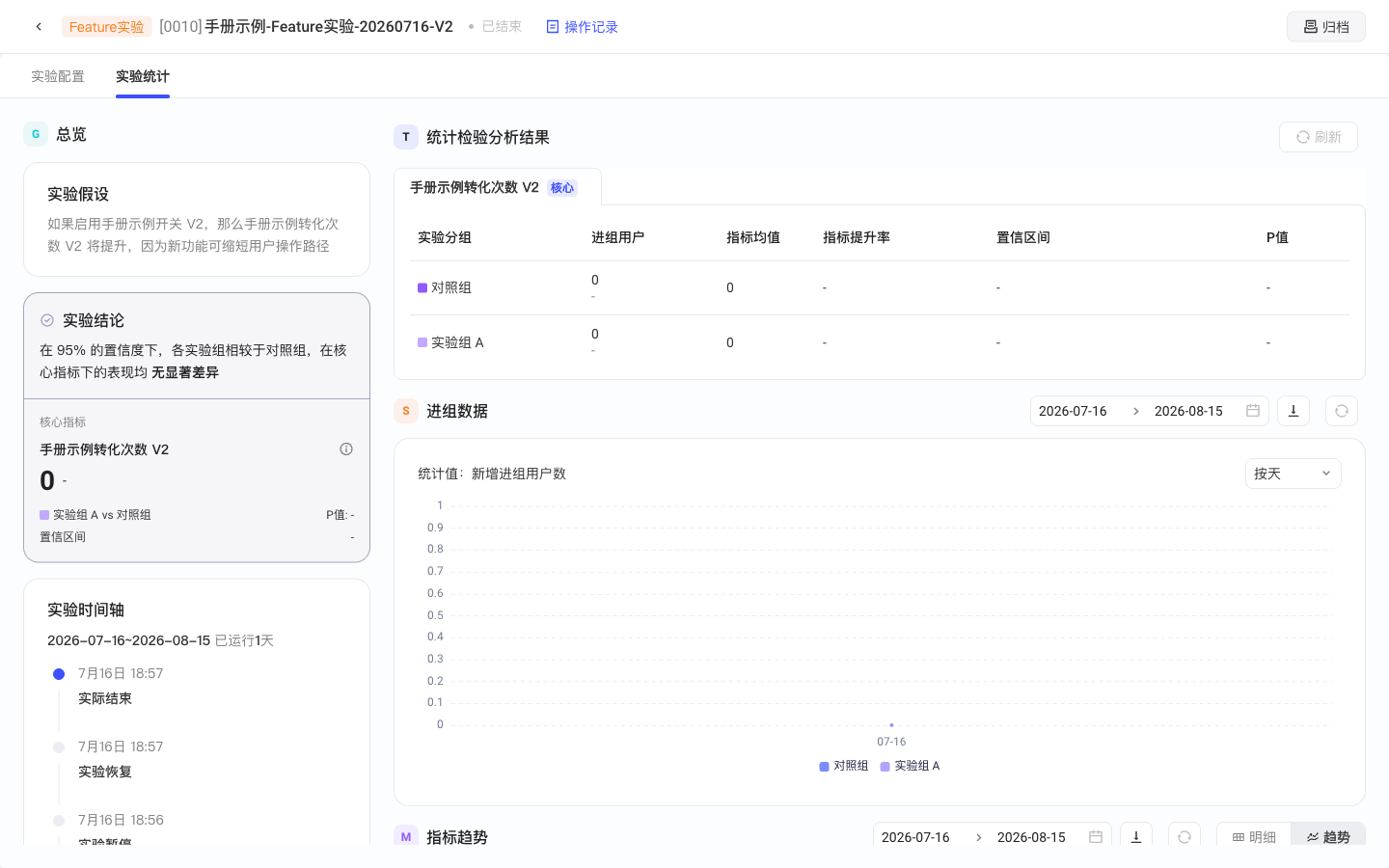Viewport: 1389px width, 868px height.
Task: Click the 指标趋势 start date 2026-07-16
Action: [915, 837]
